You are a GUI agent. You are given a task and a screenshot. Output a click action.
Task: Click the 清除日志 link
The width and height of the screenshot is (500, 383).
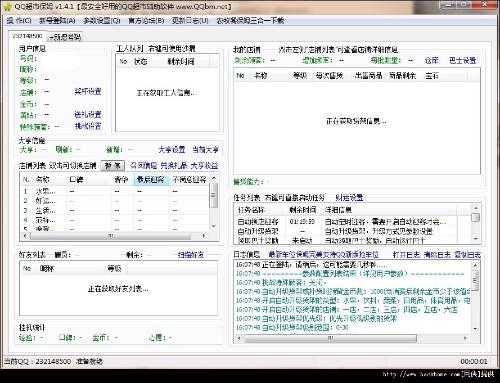pyautogui.click(x=437, y=255)
